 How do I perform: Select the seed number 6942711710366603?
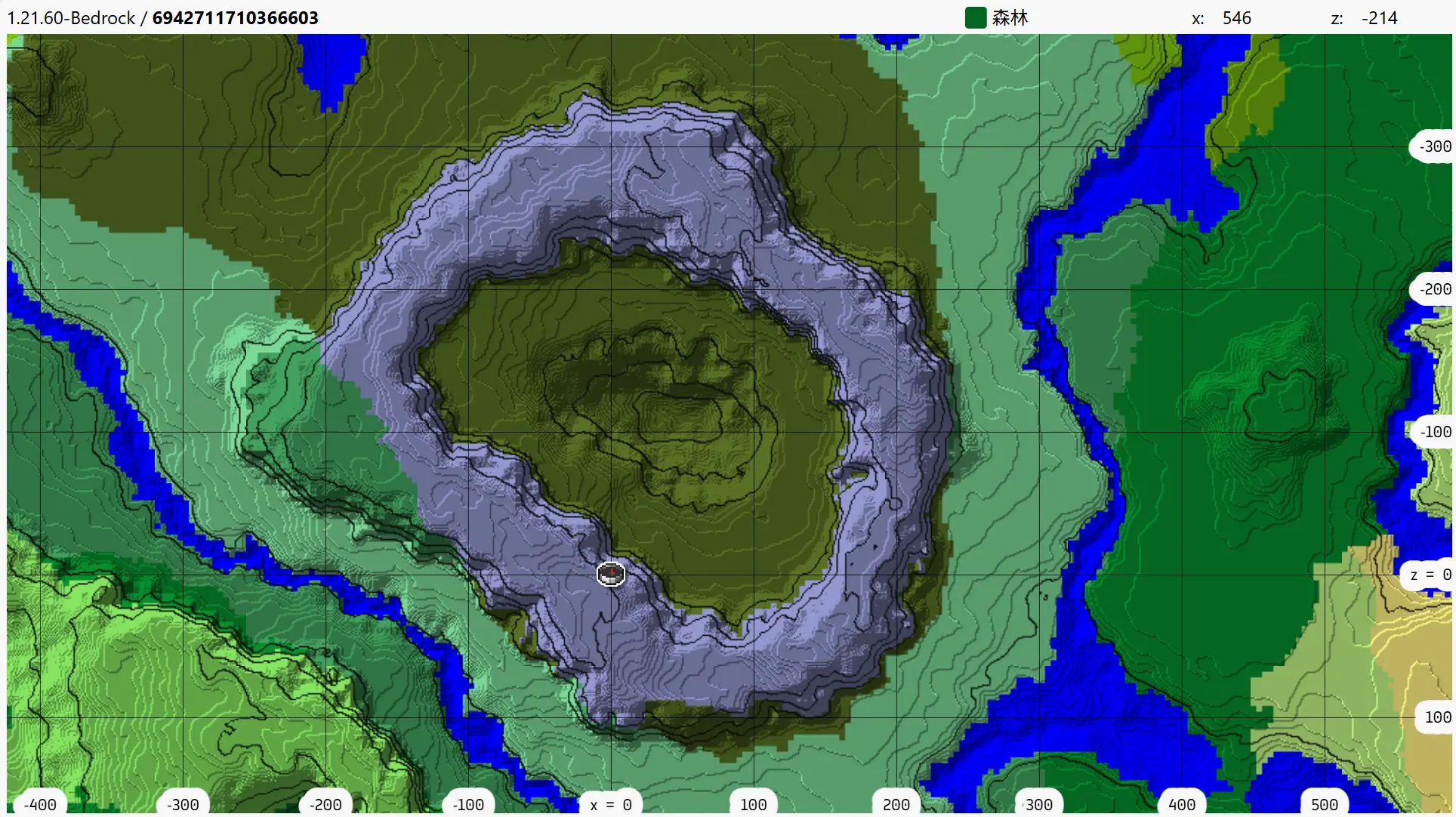tap(236, 18)
